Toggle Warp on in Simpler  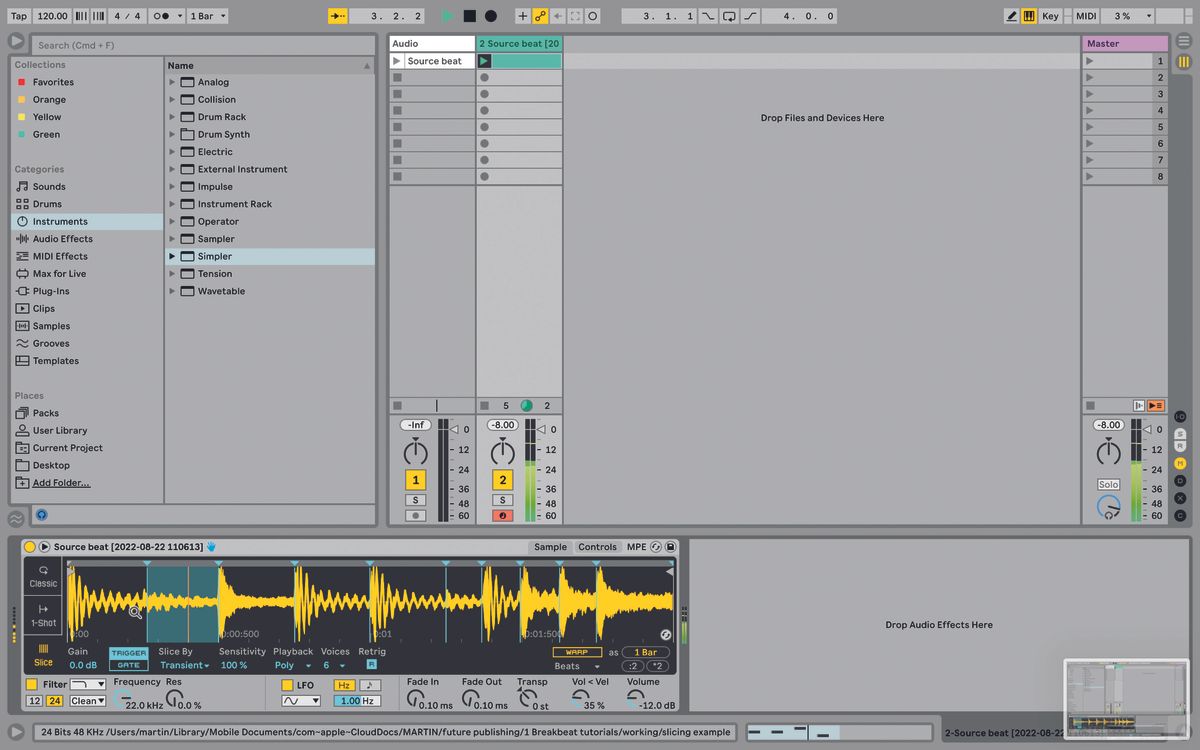pyautogui.click(x=577, y=651)
